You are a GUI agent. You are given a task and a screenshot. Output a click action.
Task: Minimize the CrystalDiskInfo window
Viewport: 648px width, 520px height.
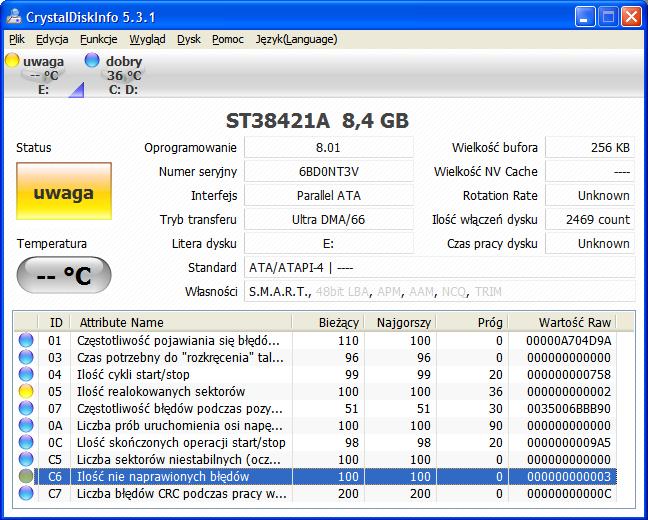[x=585, y=17]
